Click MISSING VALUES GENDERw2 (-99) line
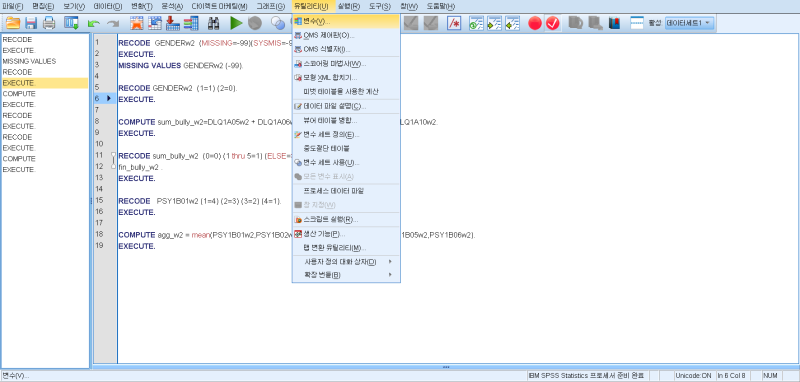The height and width of the screenshot is (382, 800). point(181,65)
